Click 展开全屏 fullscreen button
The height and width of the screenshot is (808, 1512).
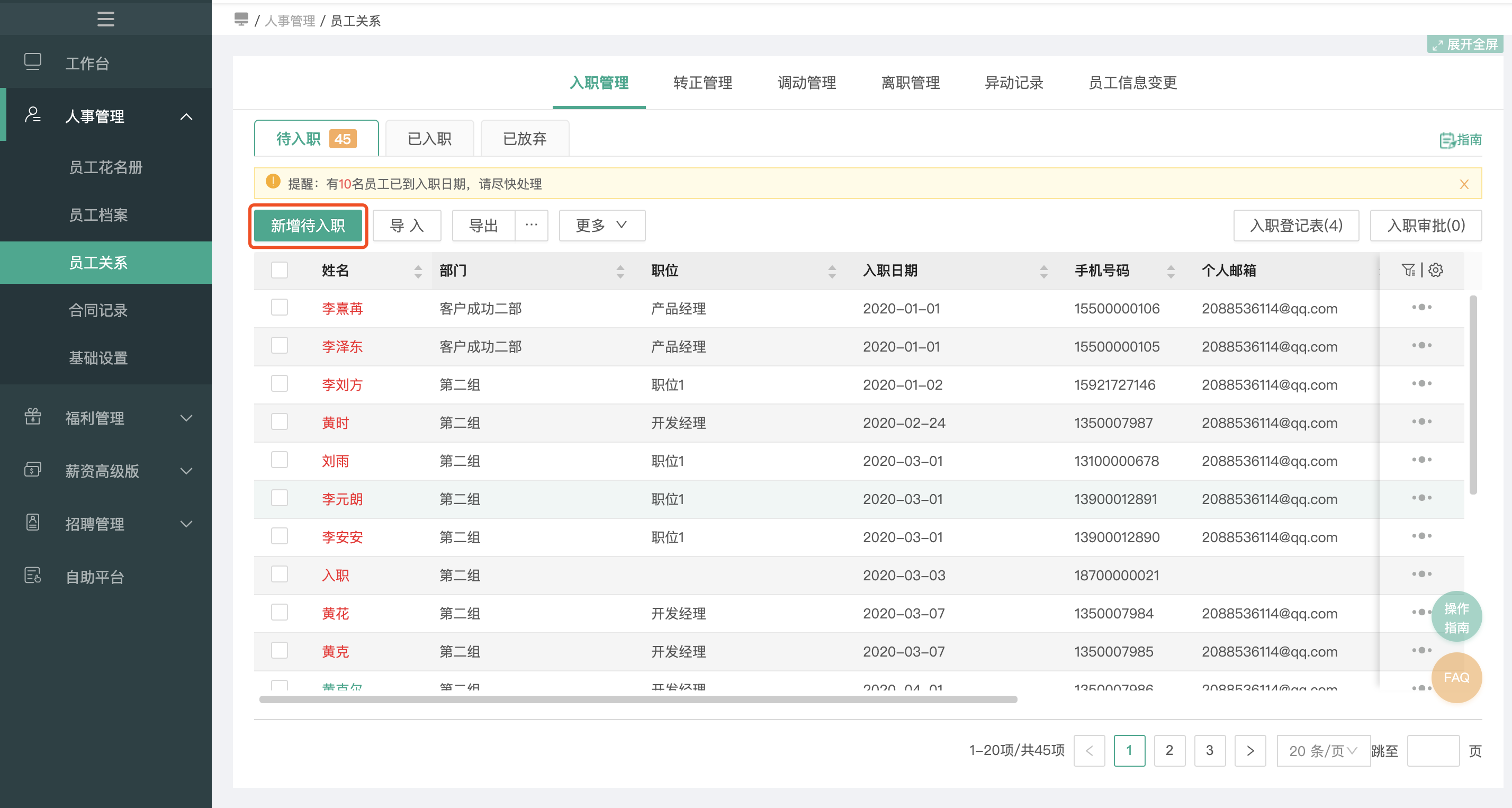(x=1465, y=44)
